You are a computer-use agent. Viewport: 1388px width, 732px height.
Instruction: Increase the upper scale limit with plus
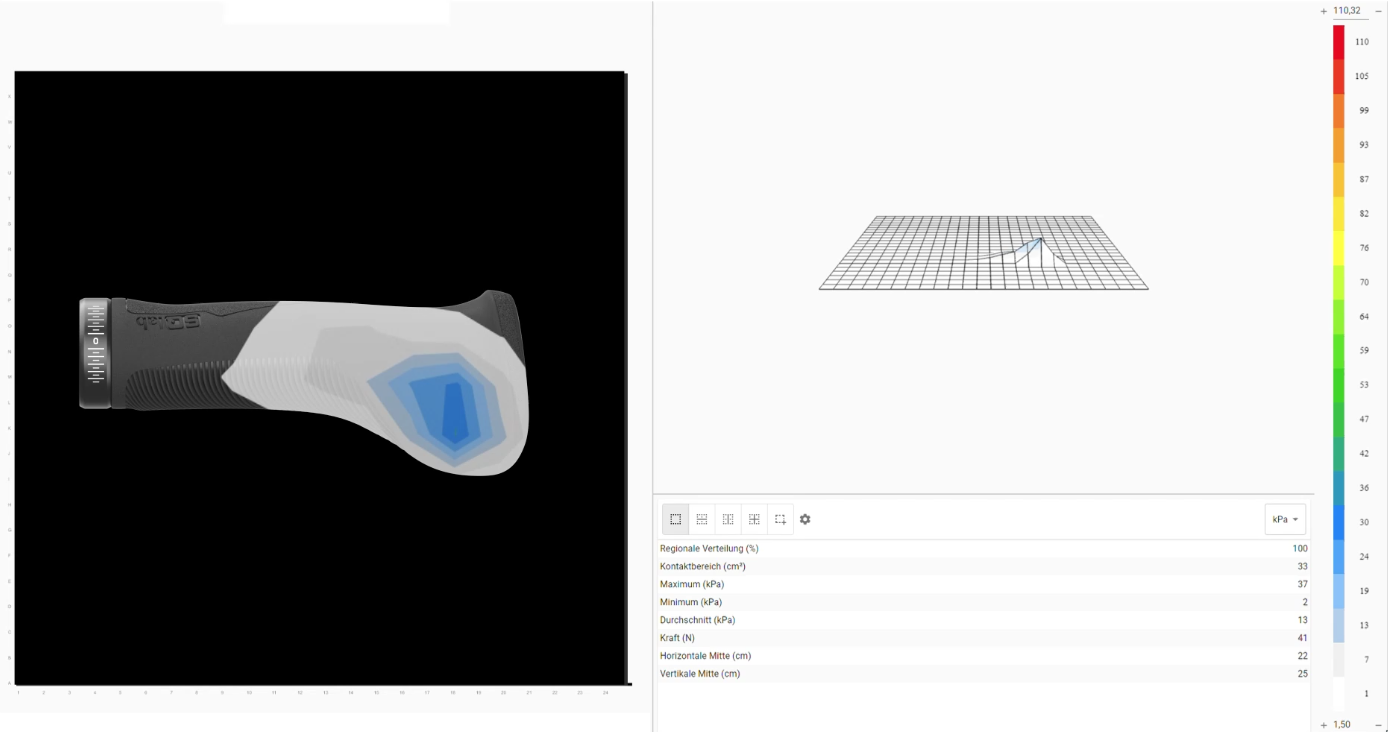tap(1324, 11)
